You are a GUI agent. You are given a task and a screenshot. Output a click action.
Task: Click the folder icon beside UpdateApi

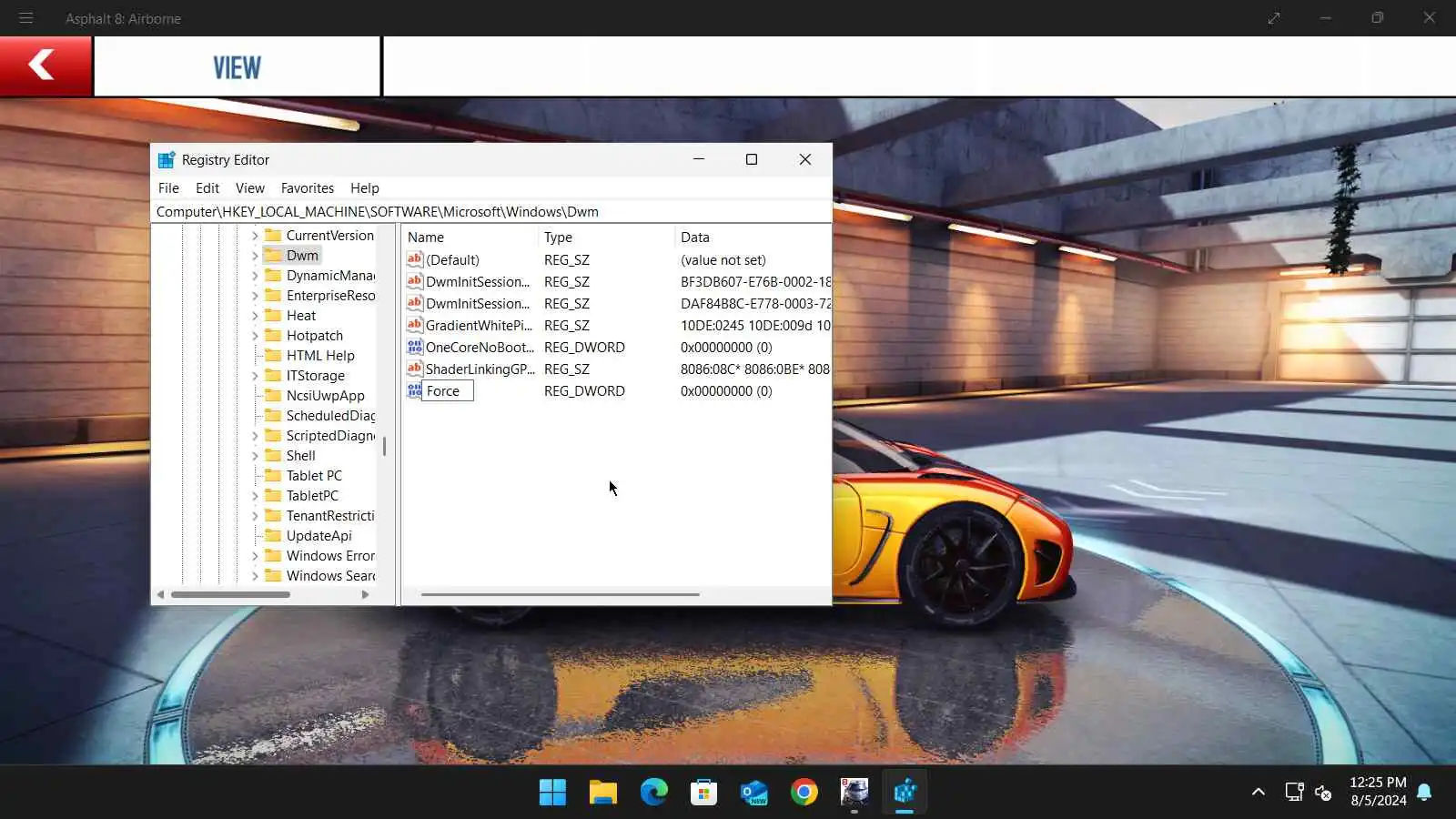(273, 535)
